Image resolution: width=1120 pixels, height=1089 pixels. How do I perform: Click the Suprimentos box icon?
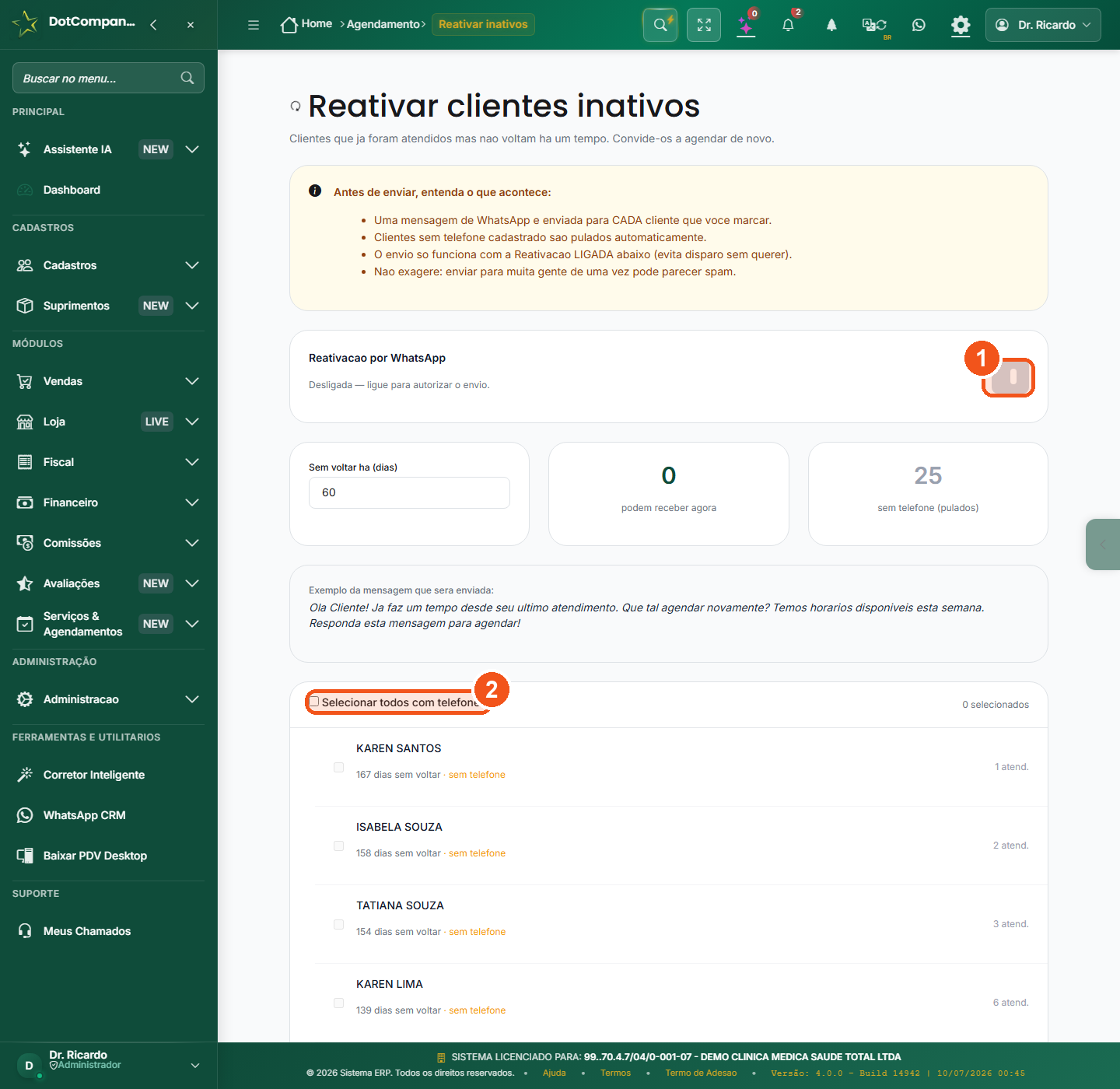pyautogui.click(x=25, y=306)
